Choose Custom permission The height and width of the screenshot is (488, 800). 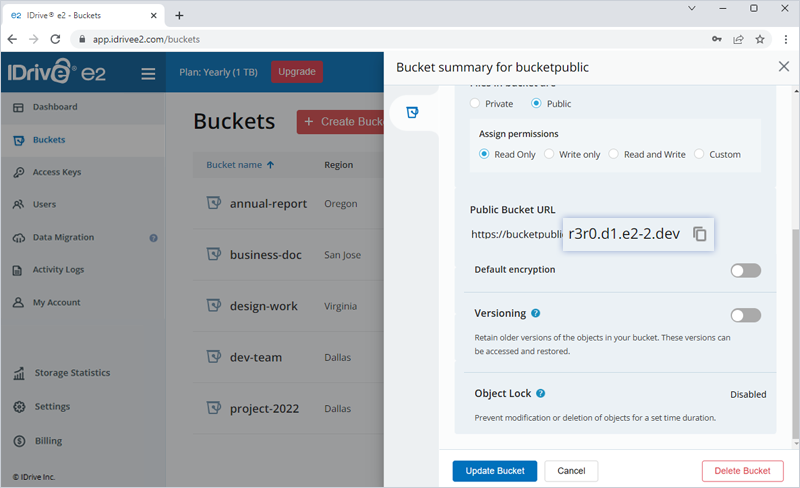pyautogui.click(x=699, y=154)
